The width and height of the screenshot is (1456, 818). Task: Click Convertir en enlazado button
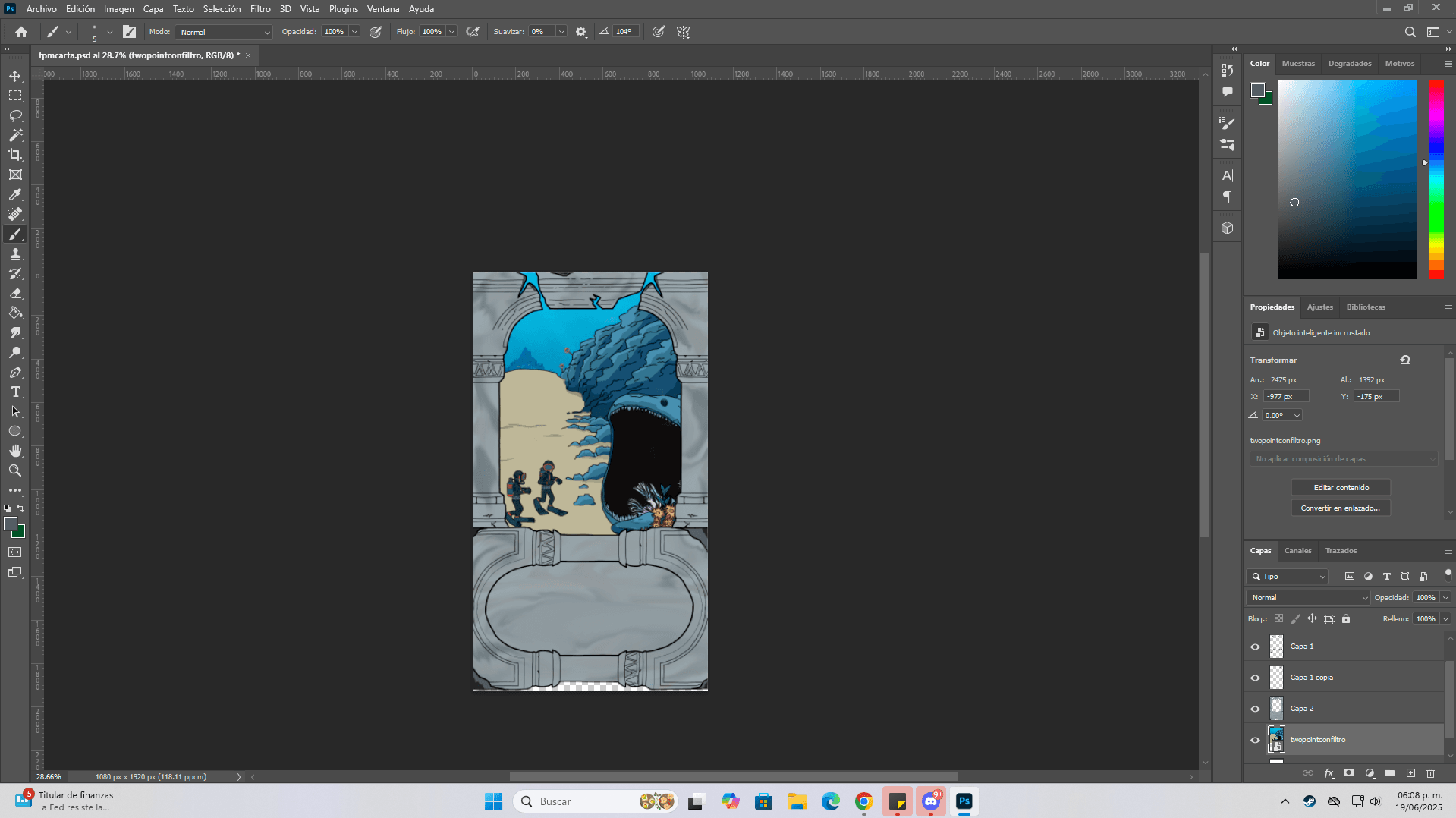point(1341,508)
